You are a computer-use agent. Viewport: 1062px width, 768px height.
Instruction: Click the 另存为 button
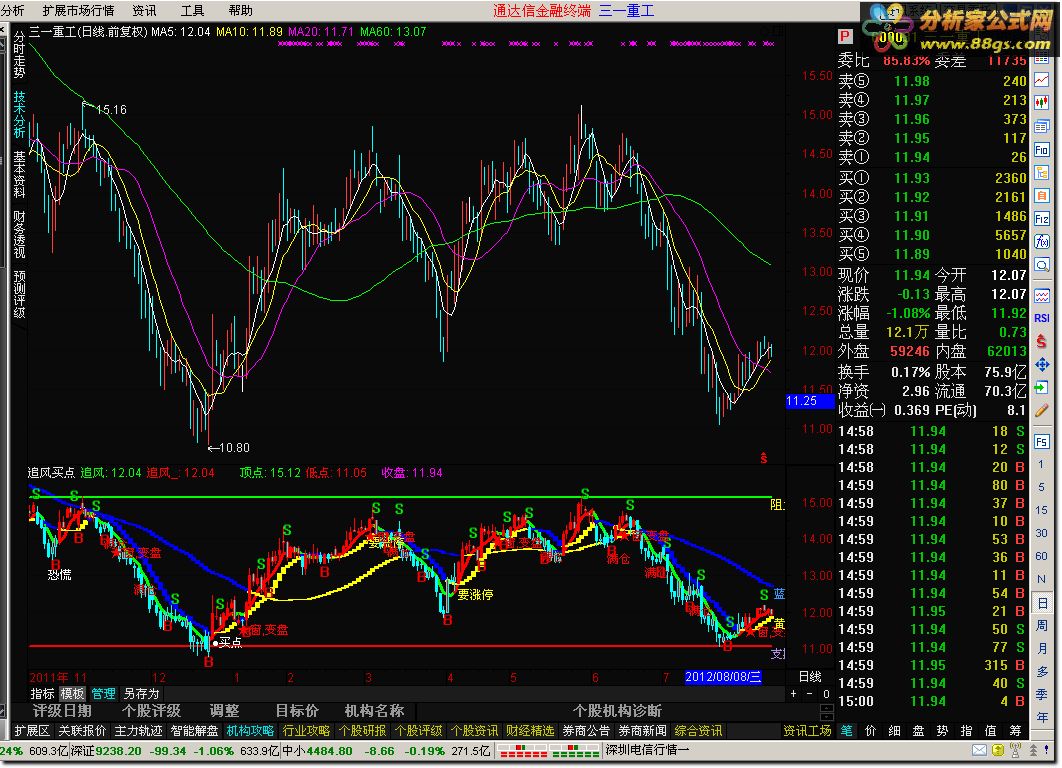click(141, 694)
